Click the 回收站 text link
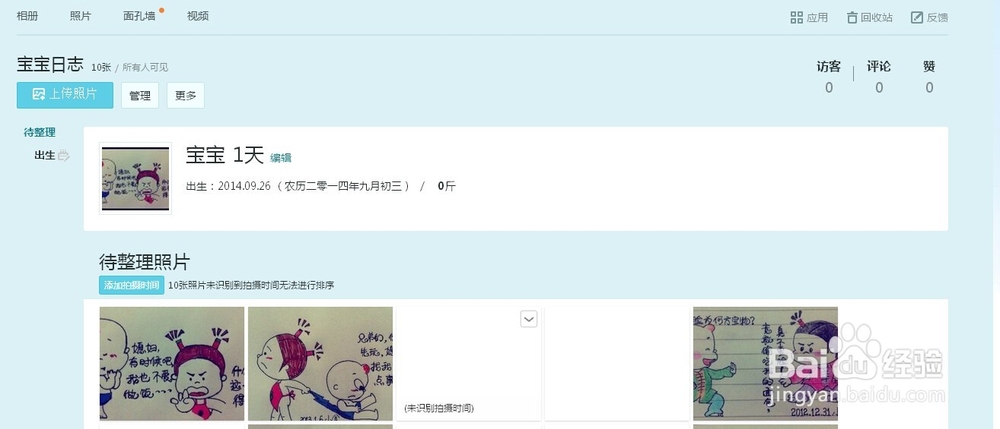Viewport: 1000px width, 429px height. [876, 18]
